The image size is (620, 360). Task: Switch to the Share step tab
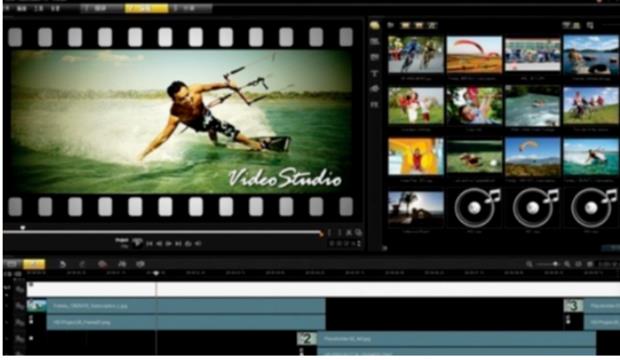click(191, 8)
